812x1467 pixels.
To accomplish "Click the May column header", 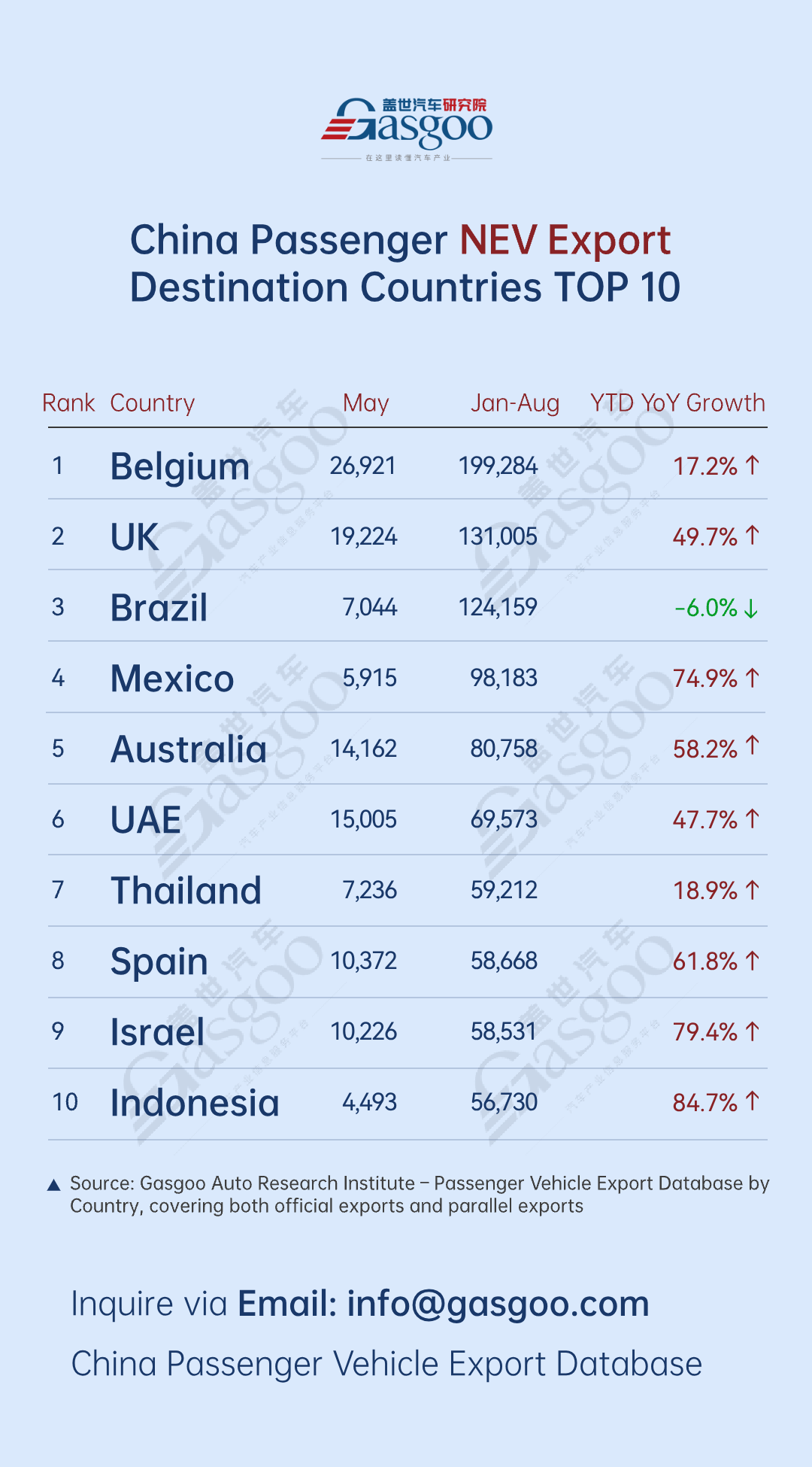I will tap(366, 403).
